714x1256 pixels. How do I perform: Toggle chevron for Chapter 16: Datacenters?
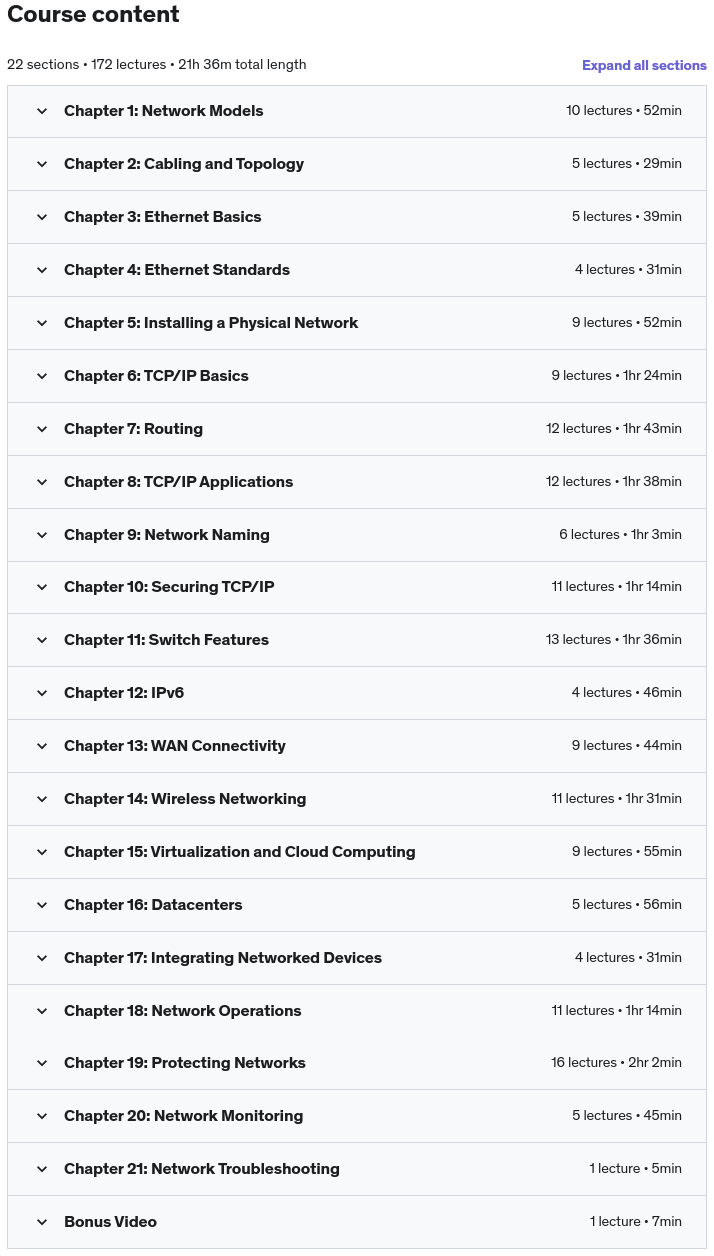click(x=42, y=905)
